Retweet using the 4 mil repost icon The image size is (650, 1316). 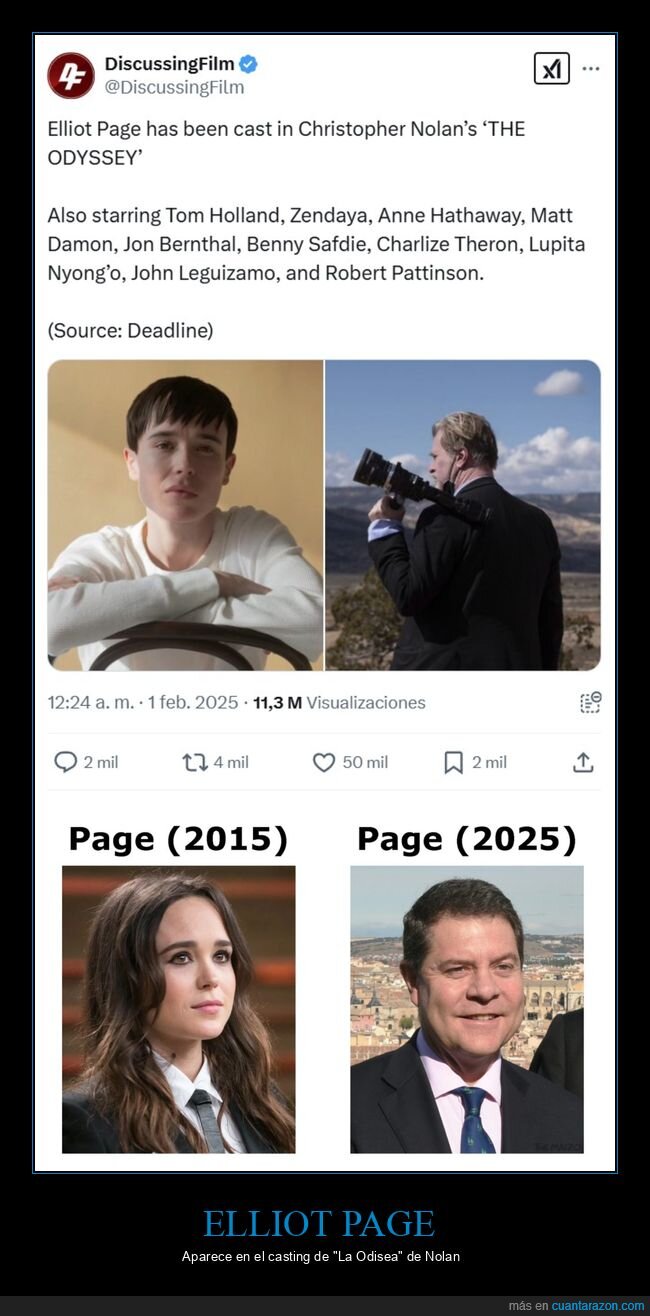coord(195,762)
